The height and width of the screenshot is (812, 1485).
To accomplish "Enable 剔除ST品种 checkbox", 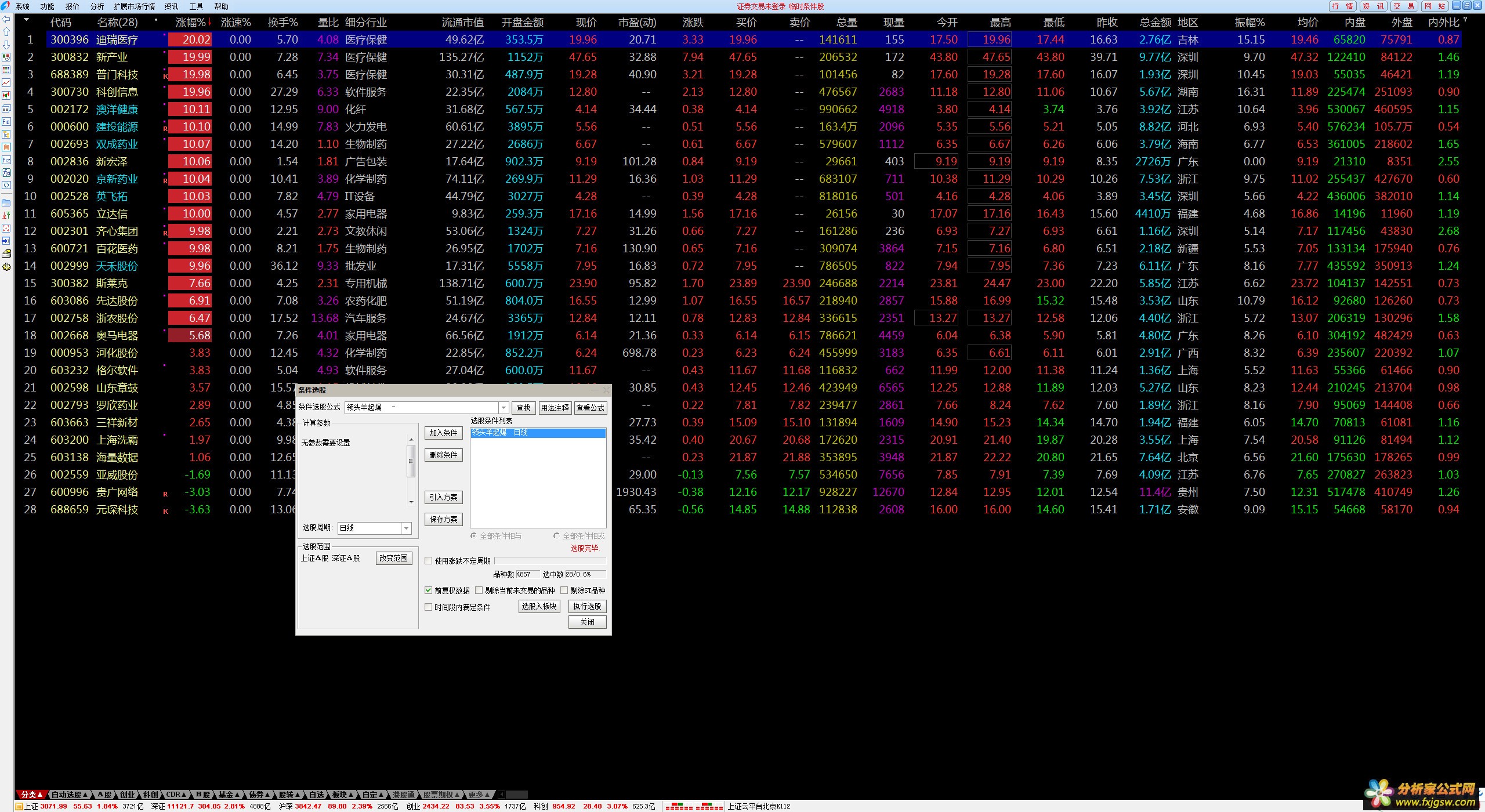I will click(564, 590).
